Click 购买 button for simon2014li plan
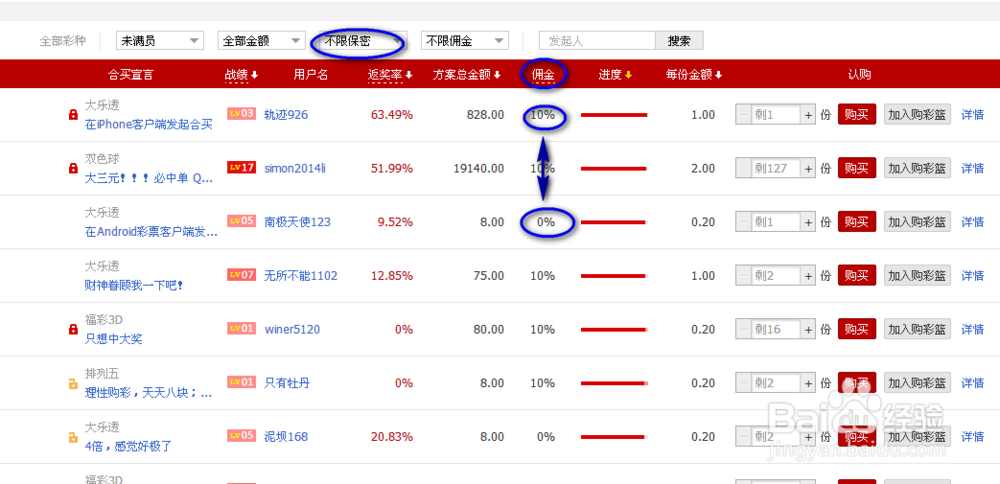The height and width of the screenshot is (484, 1000). [x=857, y=168]
